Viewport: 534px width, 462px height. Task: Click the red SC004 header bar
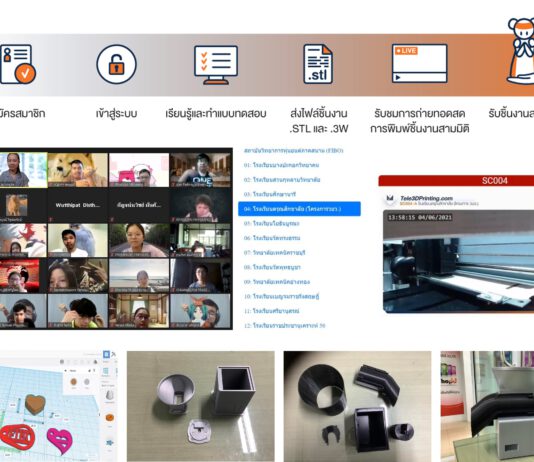[x=456, y=180]
